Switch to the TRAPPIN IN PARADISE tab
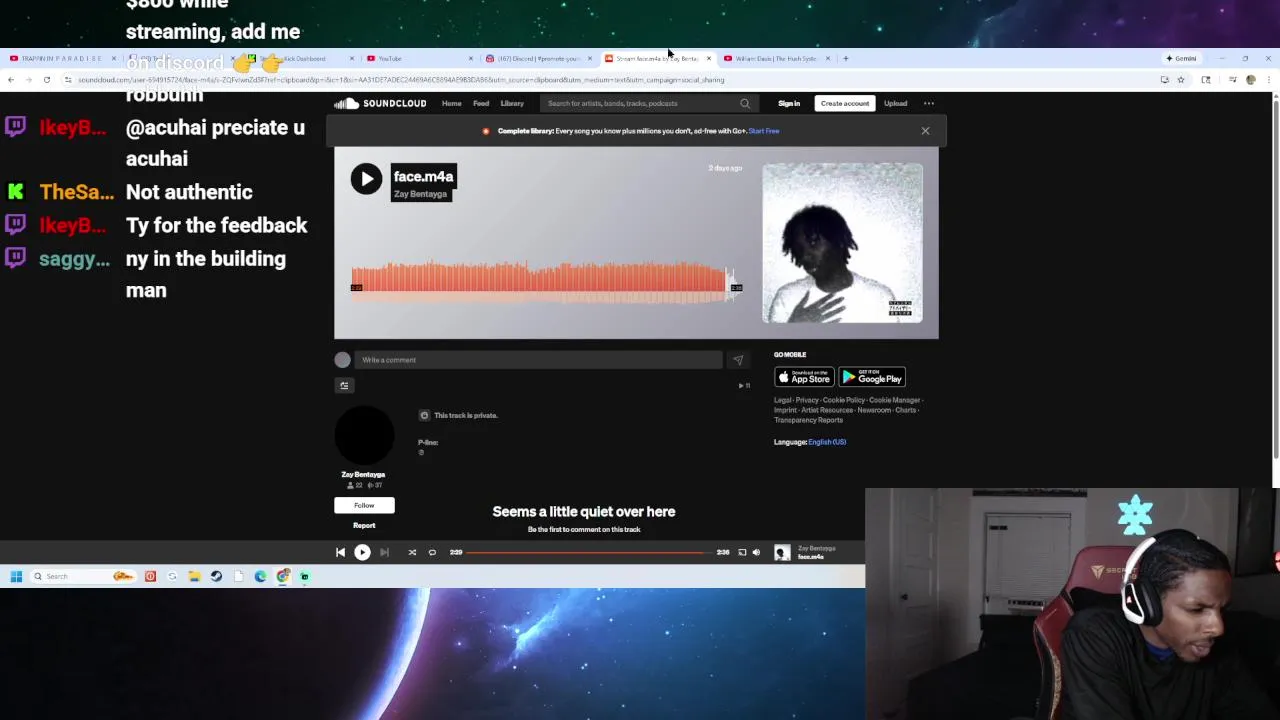 [60, 58]
